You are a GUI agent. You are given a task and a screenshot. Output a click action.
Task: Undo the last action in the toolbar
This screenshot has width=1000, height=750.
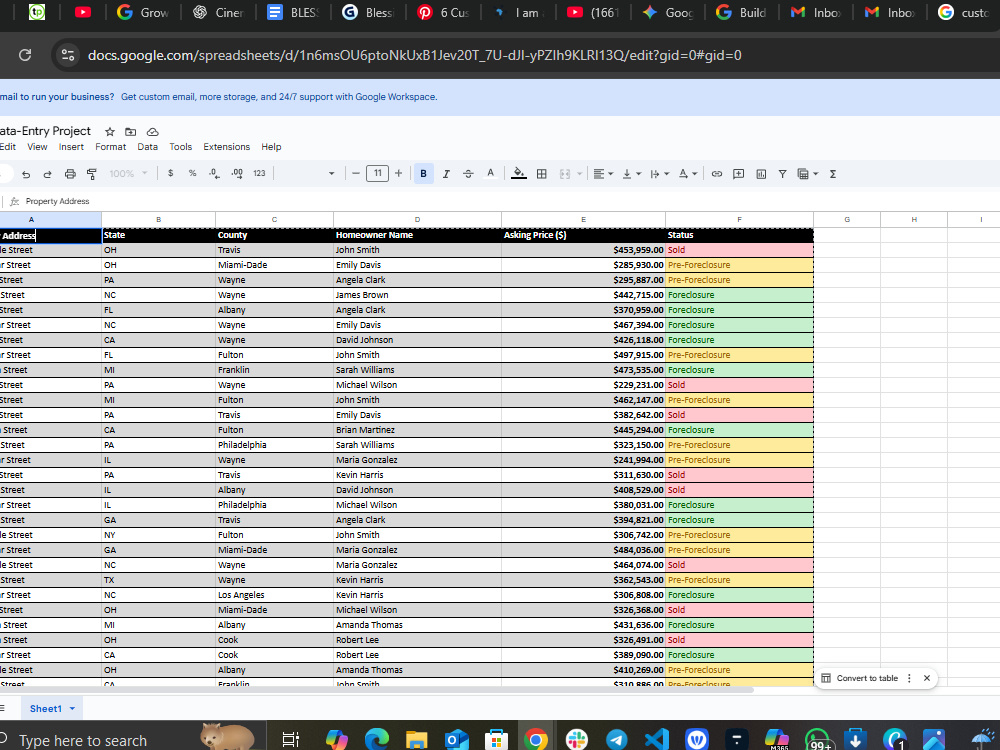(x=26, y=173)
